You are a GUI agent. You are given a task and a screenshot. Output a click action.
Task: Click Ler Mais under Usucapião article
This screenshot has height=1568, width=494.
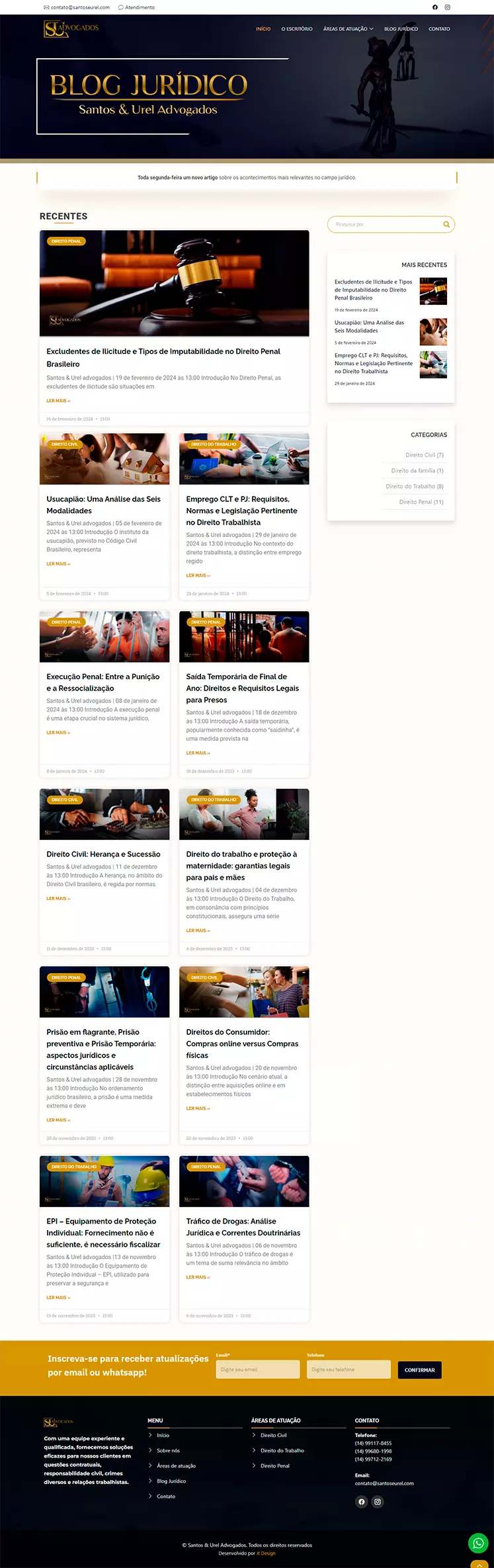58,564
